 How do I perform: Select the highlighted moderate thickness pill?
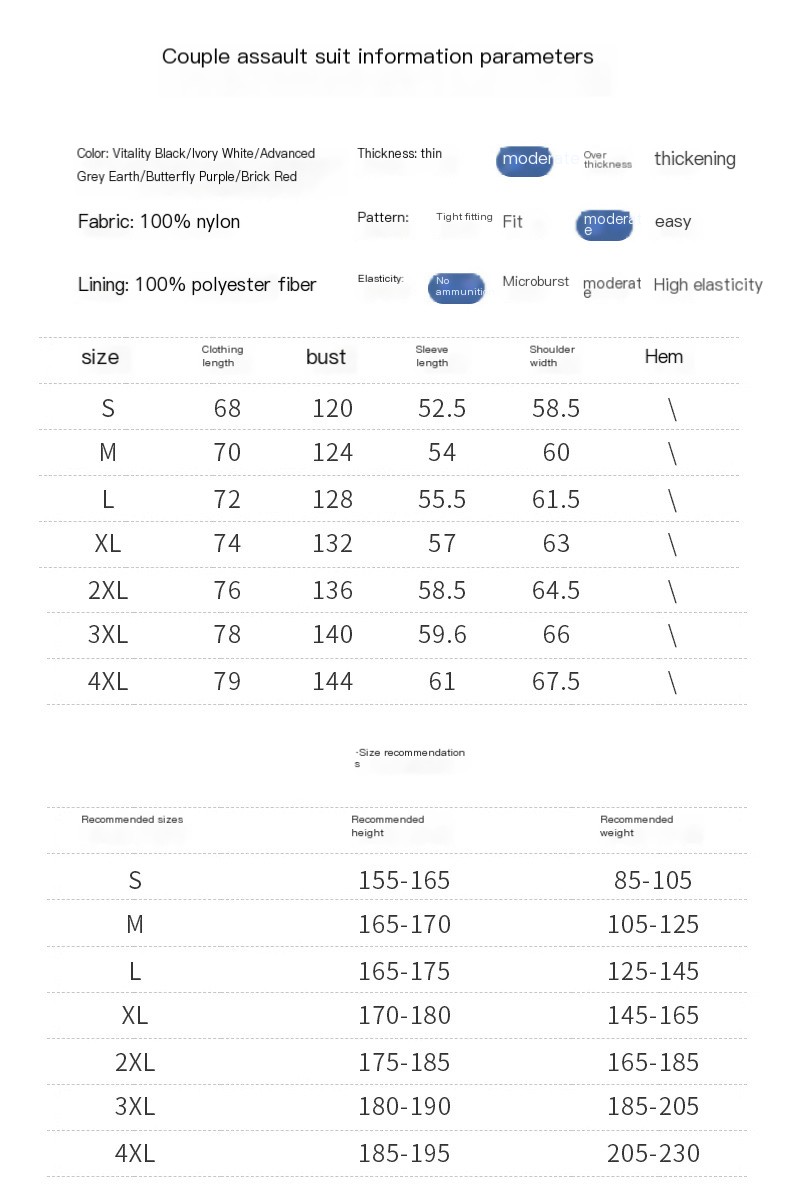[525, 160]
